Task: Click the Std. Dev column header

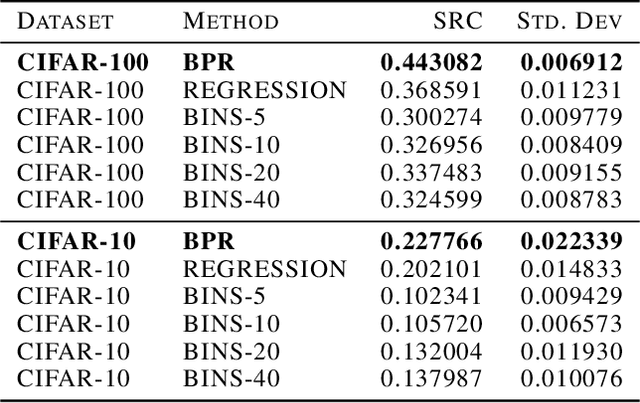Action: (x=569, y=20)
